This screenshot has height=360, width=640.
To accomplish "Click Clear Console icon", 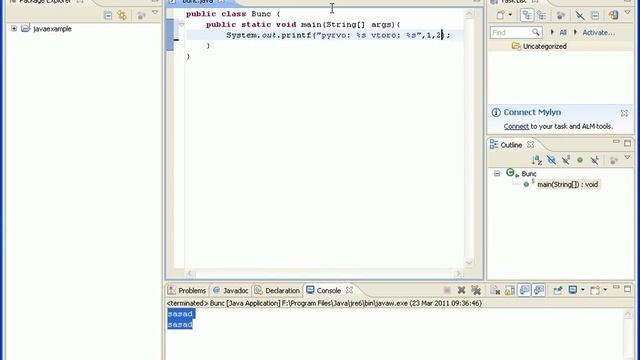I will pyautogui.click(x=495, y=290).
